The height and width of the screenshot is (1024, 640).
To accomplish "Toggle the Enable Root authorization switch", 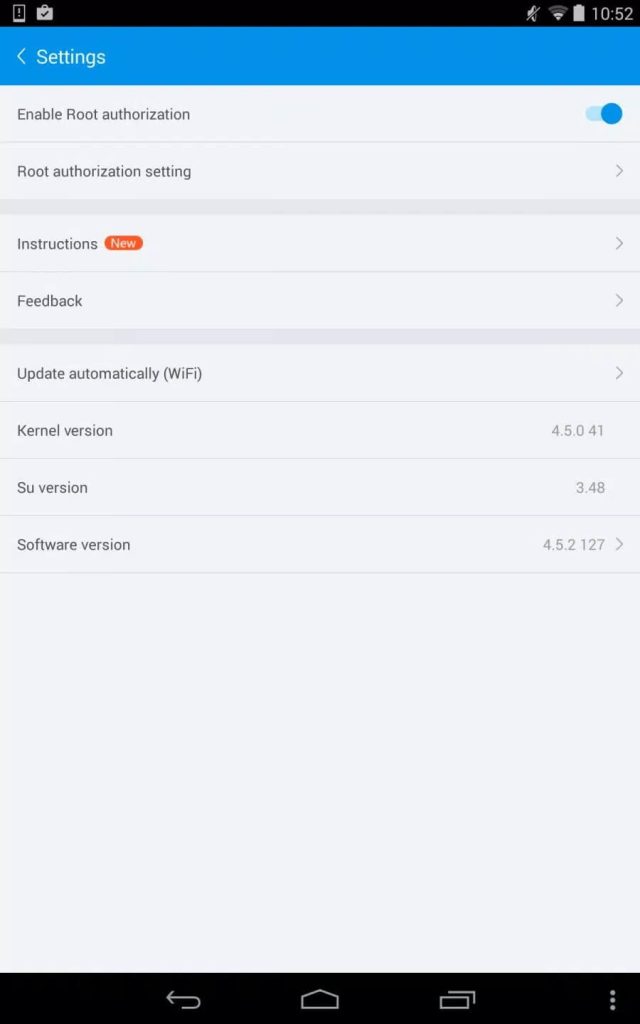I will click(x=603, y=114).
